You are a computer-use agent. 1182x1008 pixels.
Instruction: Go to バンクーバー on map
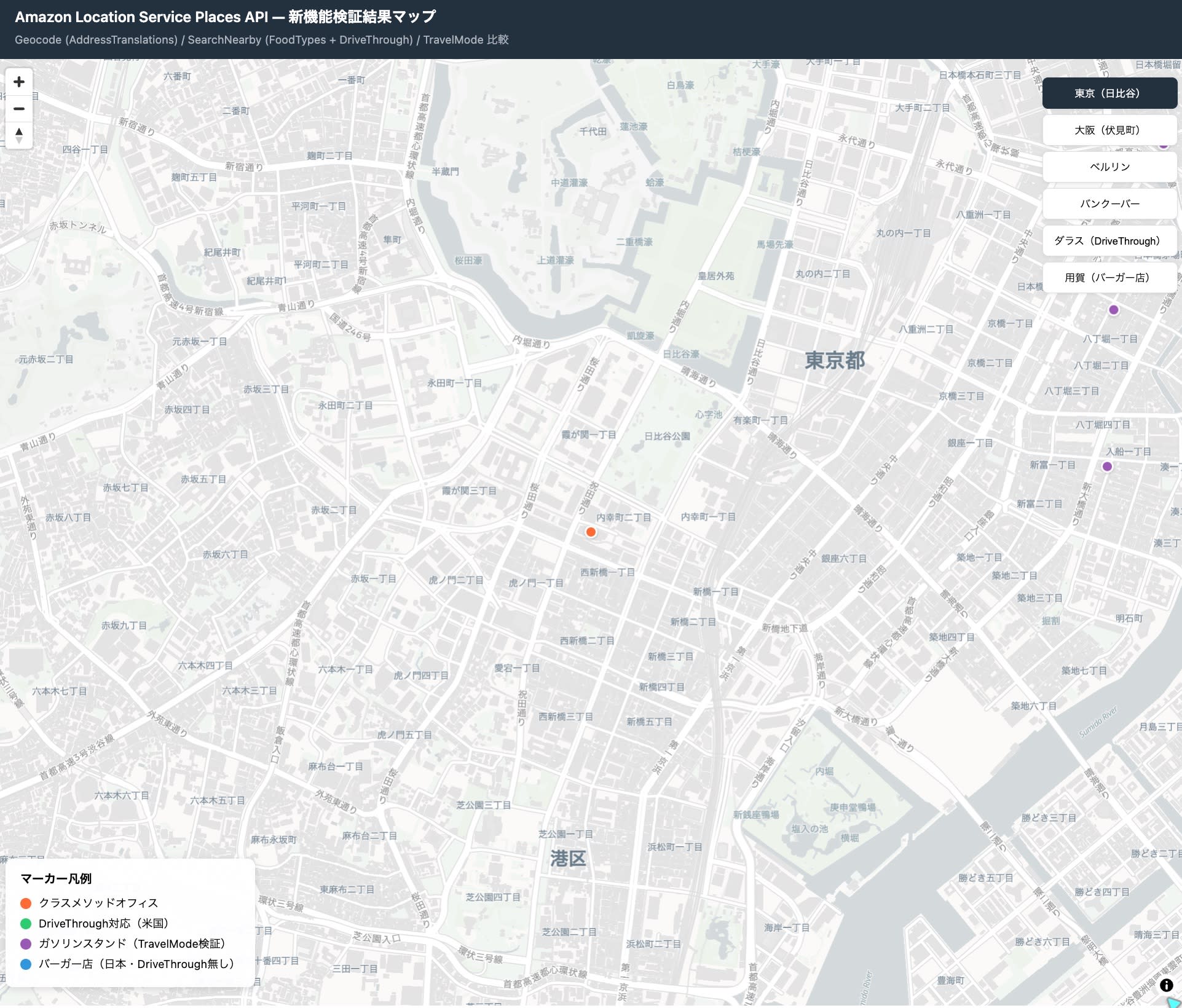(1109, 204)
